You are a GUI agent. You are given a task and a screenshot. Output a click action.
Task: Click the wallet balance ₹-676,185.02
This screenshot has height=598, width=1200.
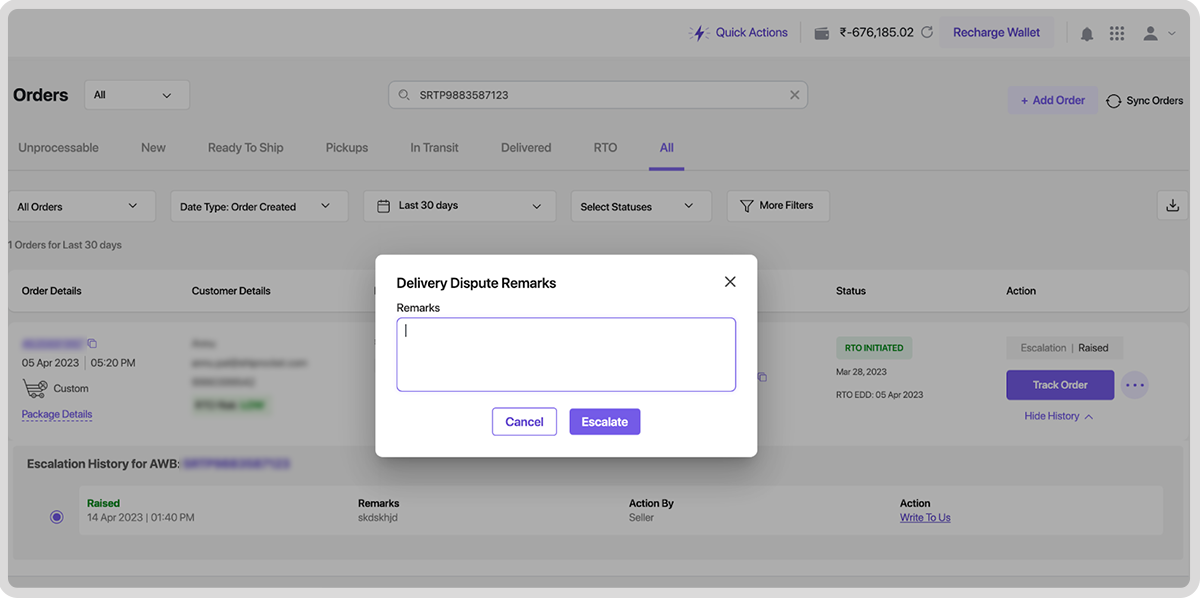[877, 32]
